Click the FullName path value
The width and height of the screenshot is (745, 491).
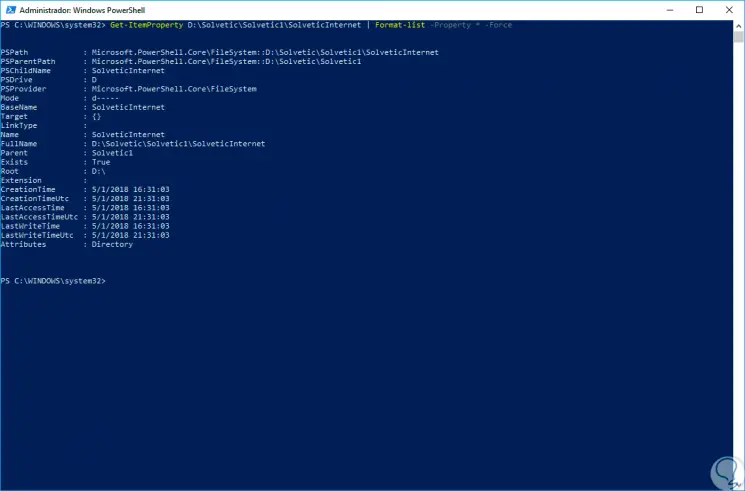(x=178, y=144)
